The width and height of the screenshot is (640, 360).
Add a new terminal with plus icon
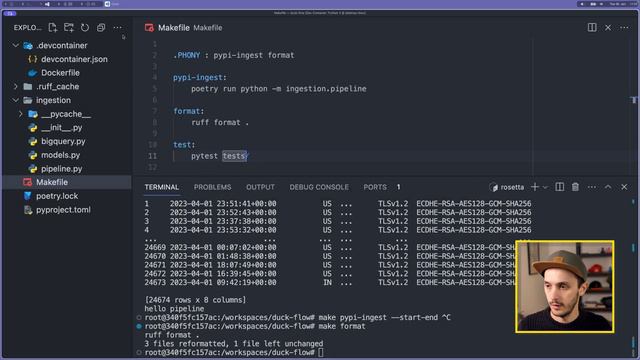point(535,187)
